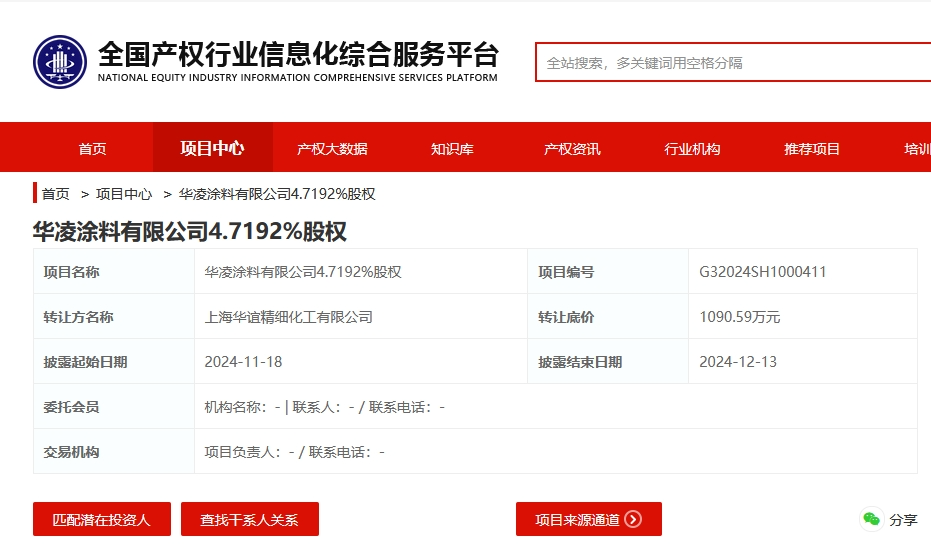Open the 推荐项目 navigation item
This screenshot has height=558, width=931.
pyautogui.click(x=812, y=148)
